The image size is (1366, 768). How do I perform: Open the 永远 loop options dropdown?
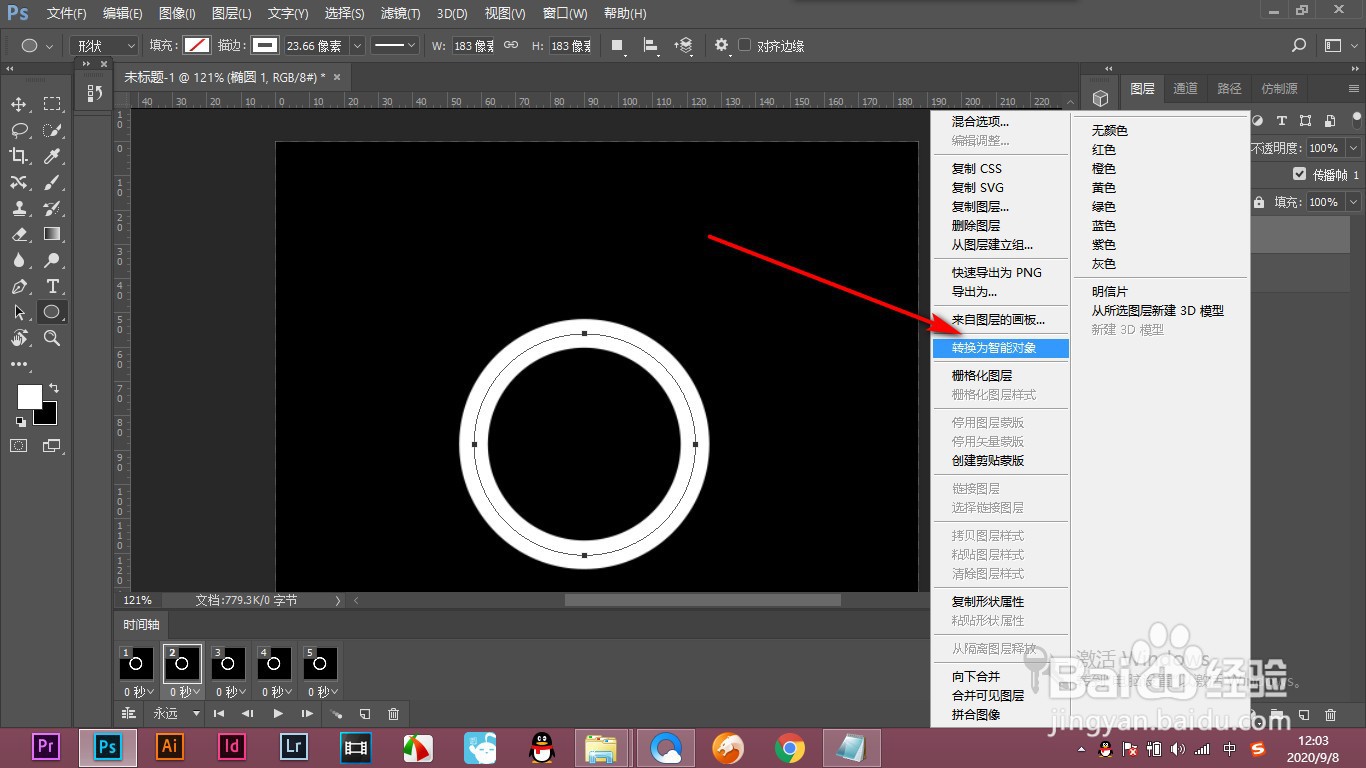click(x=176, y=714)
